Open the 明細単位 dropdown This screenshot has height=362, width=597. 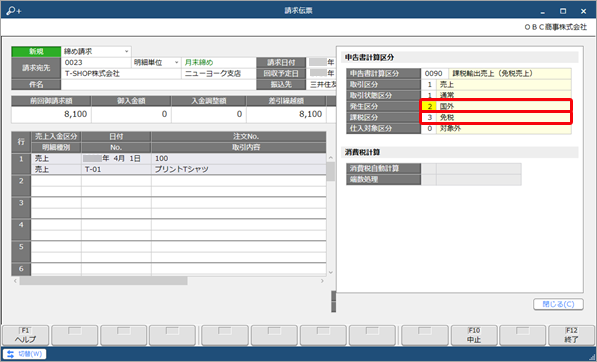[x=177, y=62]
